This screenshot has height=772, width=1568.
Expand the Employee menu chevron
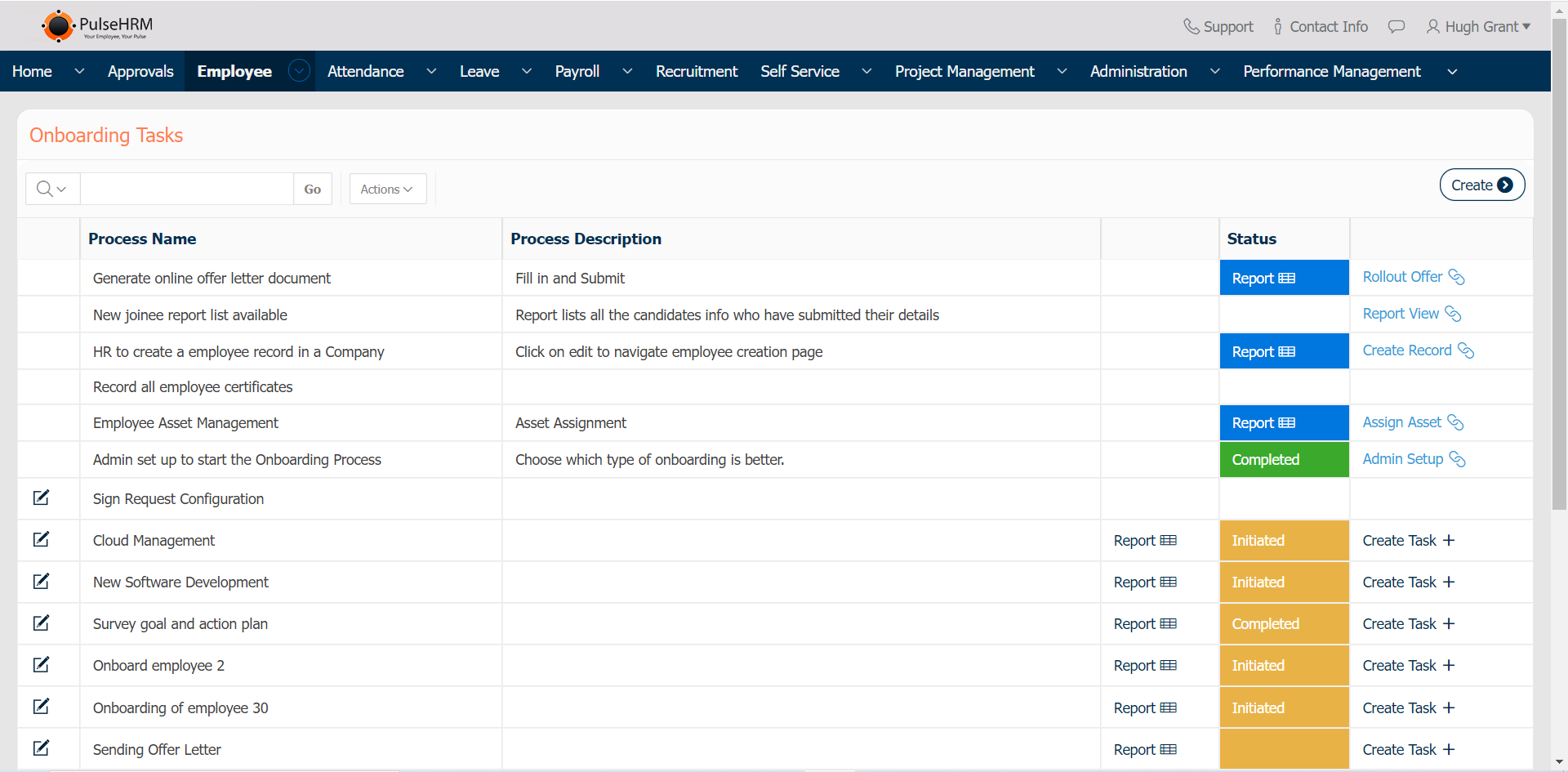click(x=300, y=71)
